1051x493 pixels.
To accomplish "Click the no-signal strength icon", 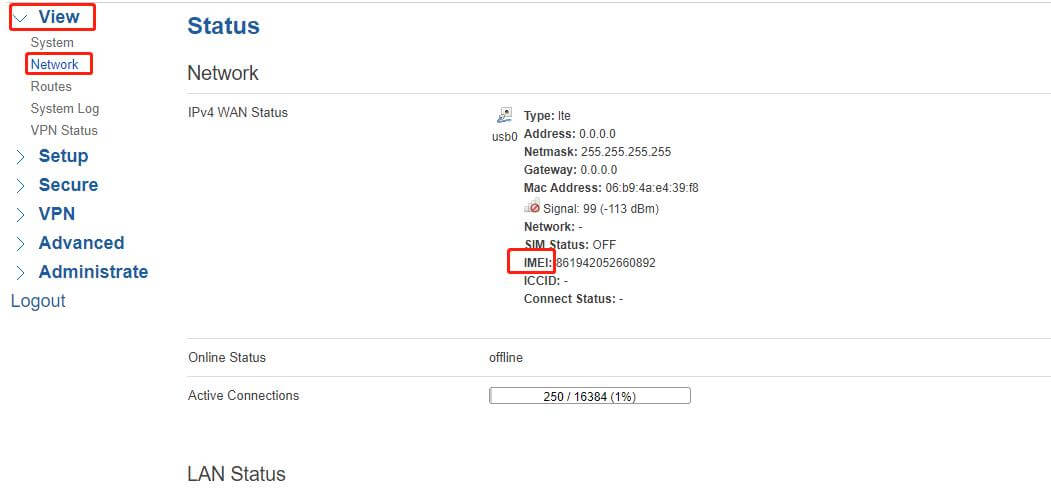I will coord(532,207).
